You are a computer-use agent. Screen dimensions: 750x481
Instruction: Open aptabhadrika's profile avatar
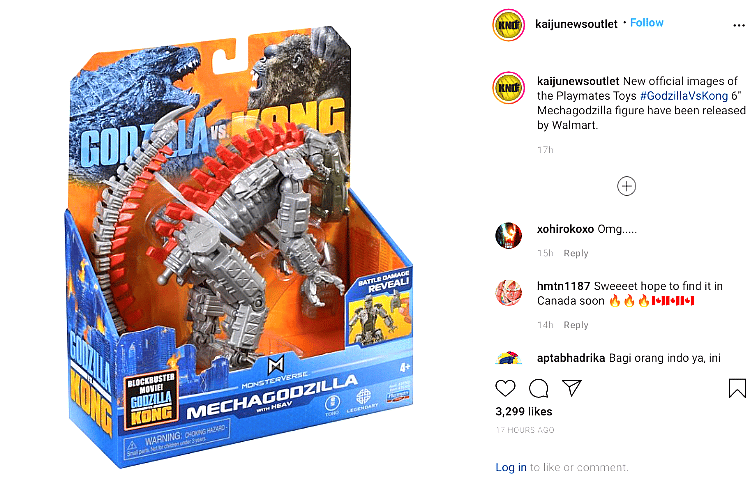[508, 358]
